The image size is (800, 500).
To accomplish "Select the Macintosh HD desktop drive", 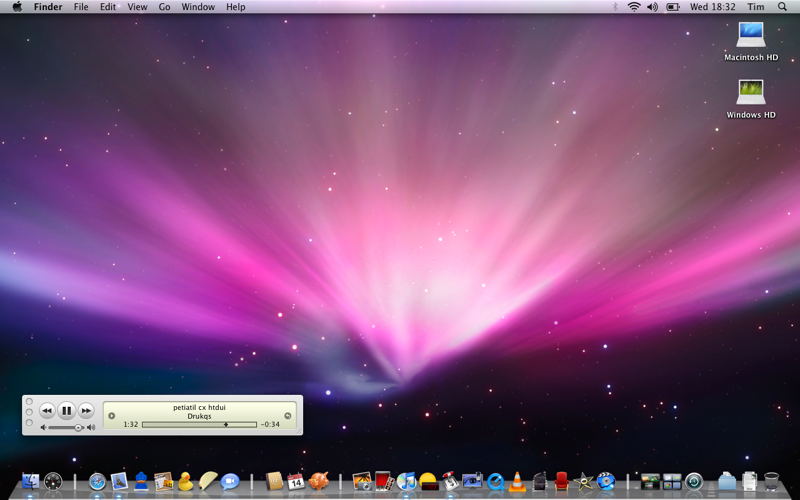I will pos(751,41).
